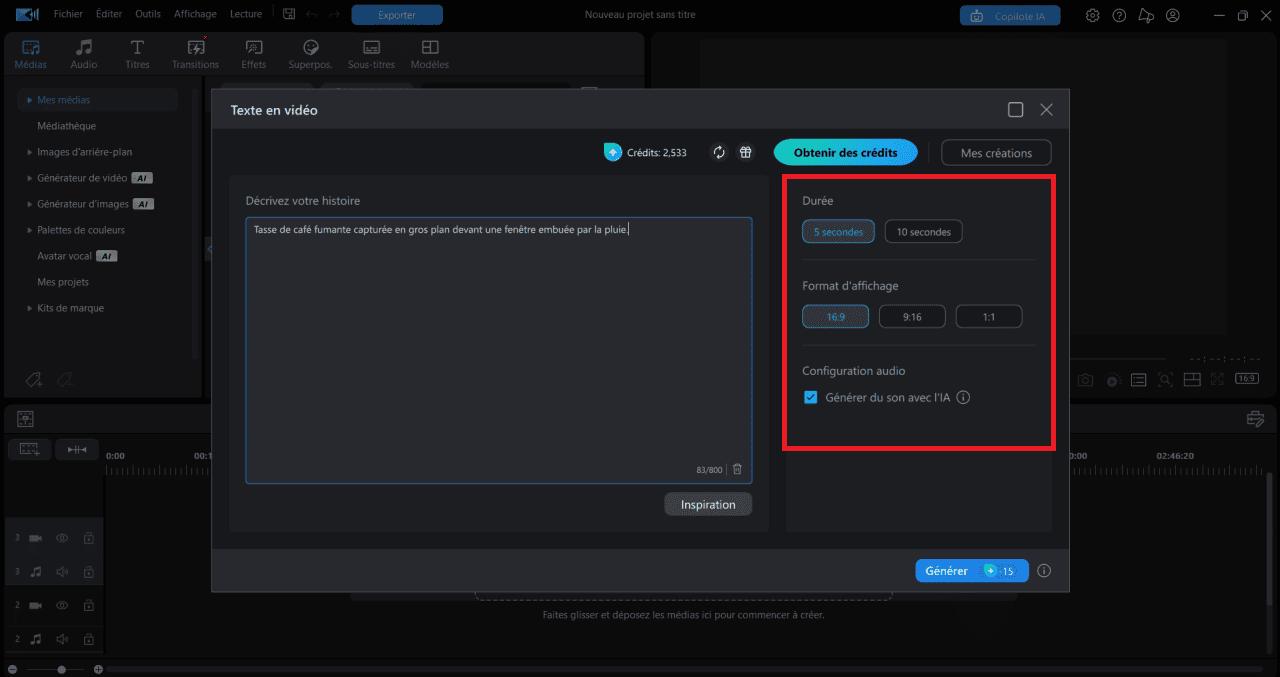Open Mes créations
The width and height of the screenshot is (1280, 677).
(x=996, y=152)
